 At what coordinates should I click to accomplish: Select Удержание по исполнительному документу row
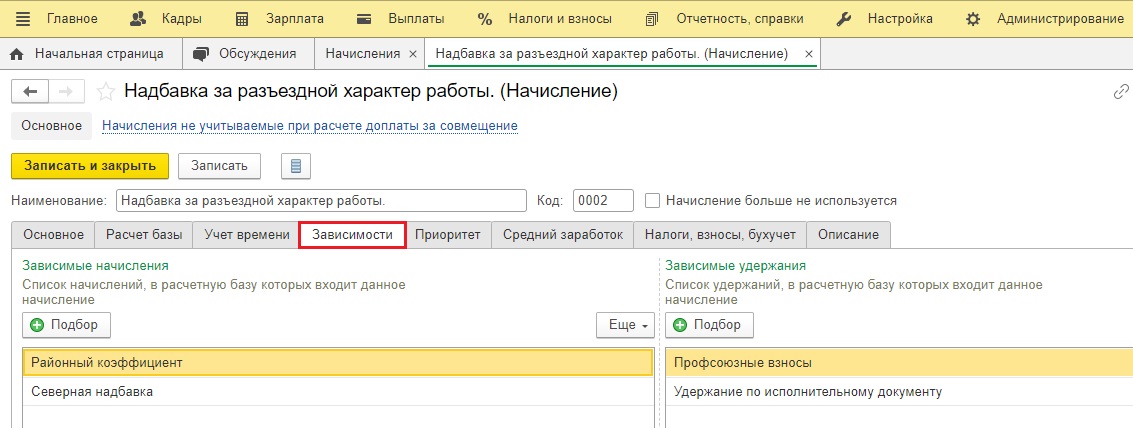(x=899, y=392)
